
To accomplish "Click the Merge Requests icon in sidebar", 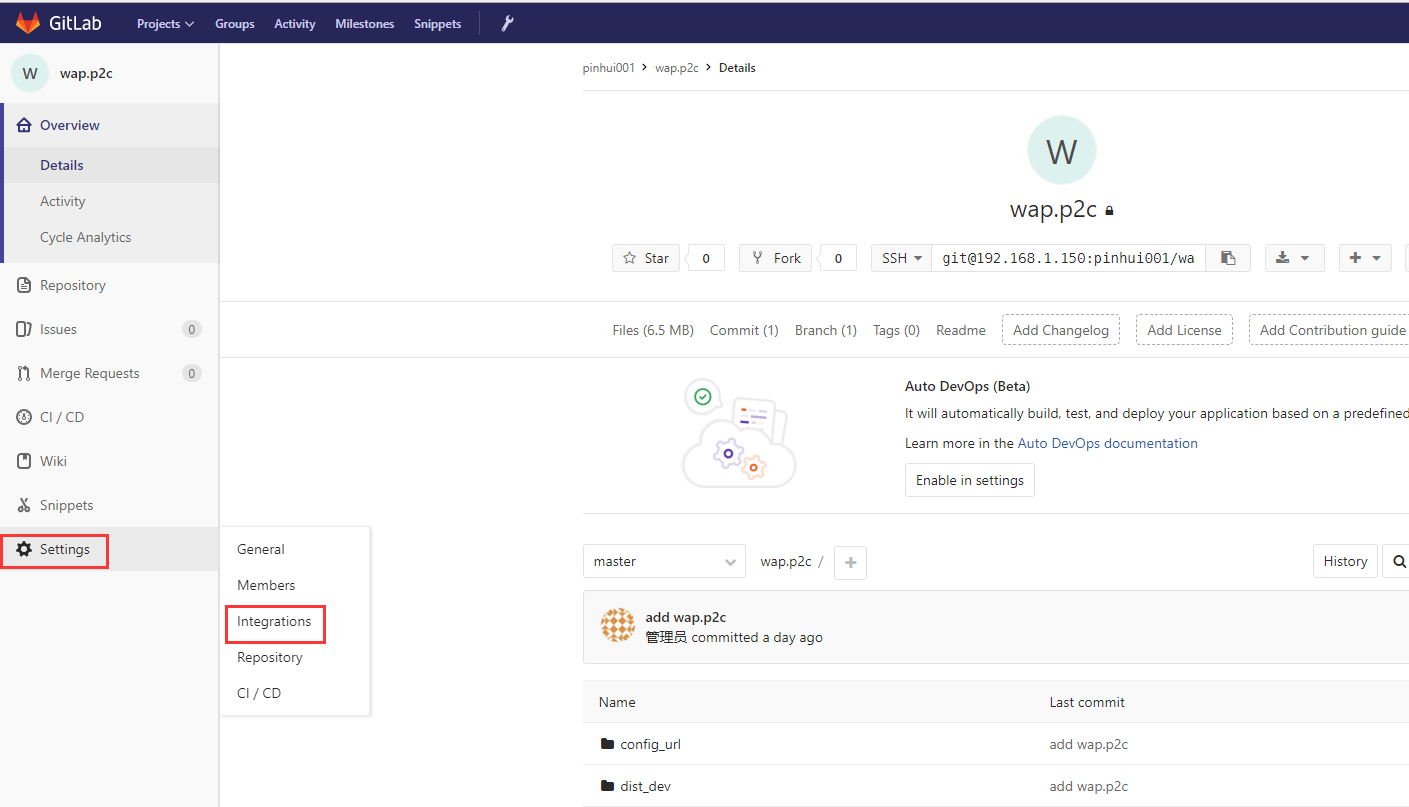I will pos(24,373).
